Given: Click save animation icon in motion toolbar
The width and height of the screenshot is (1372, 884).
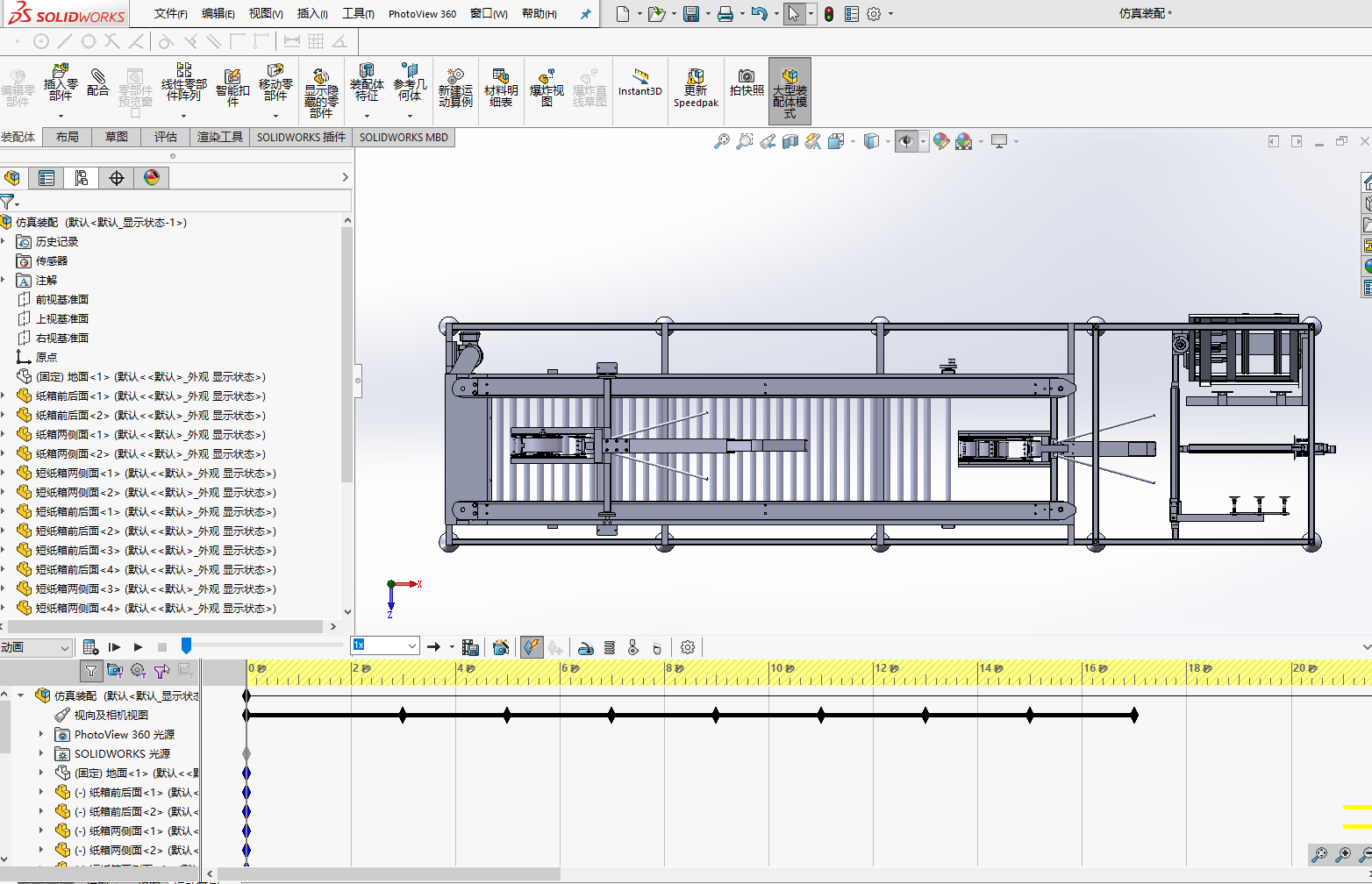Looking at the screenshot, I should click(470, 648).
